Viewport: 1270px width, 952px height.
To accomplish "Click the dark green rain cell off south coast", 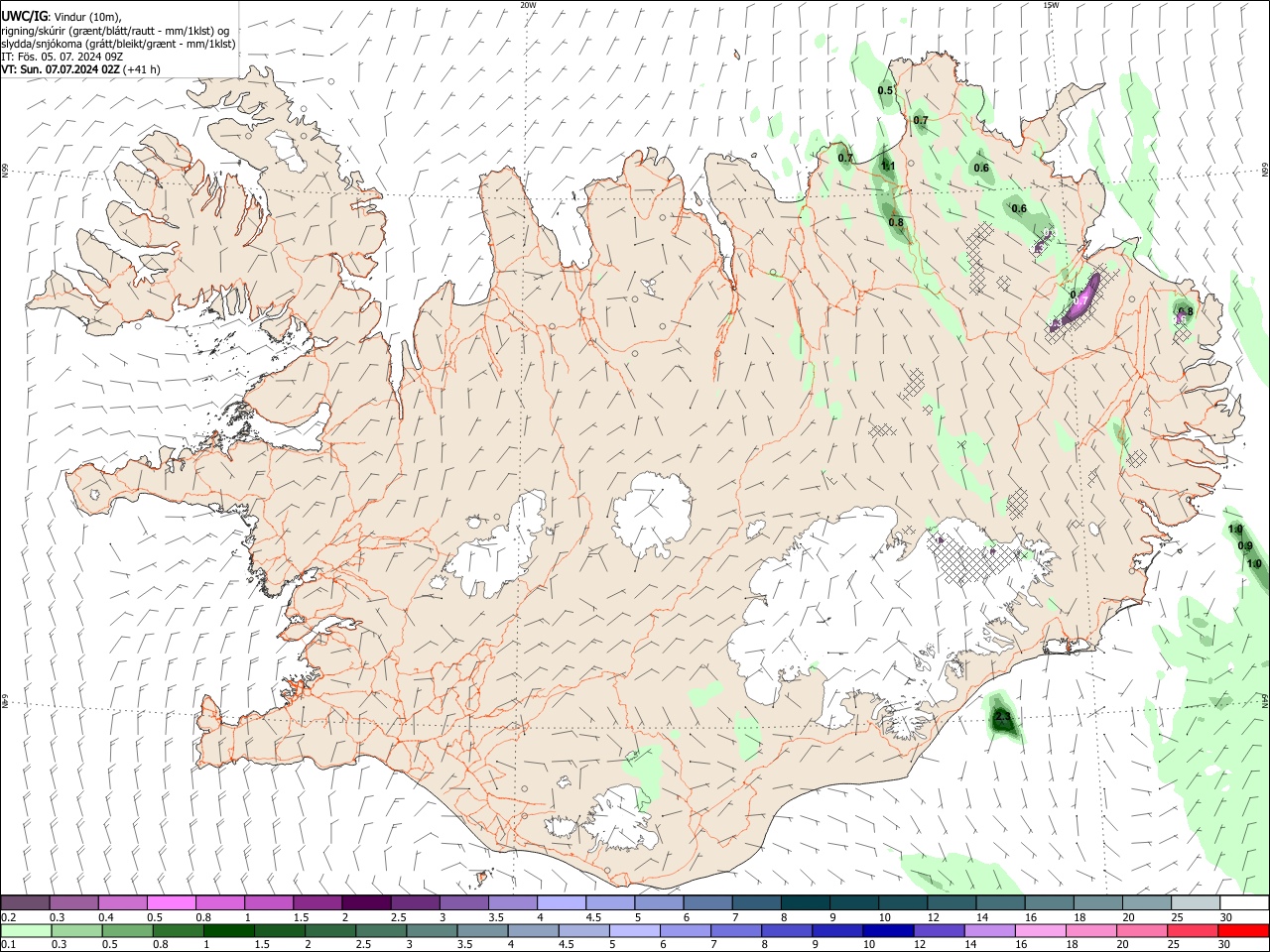I will coord(1003,717).
